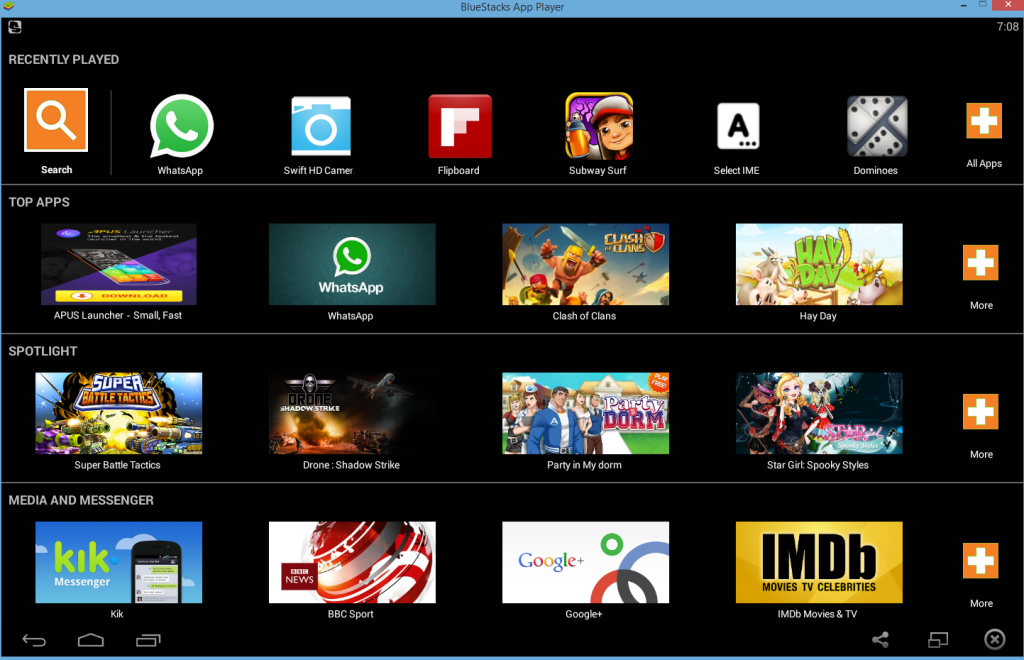Open BBC Sport banner
The width and height of the screenshot is (1024, 660).
(352, 562)
